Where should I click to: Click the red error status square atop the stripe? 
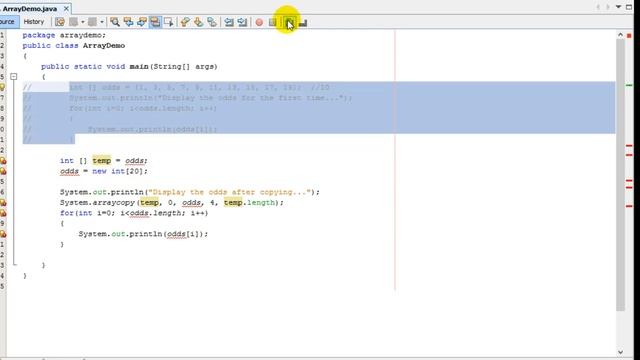tap(629, 36)
